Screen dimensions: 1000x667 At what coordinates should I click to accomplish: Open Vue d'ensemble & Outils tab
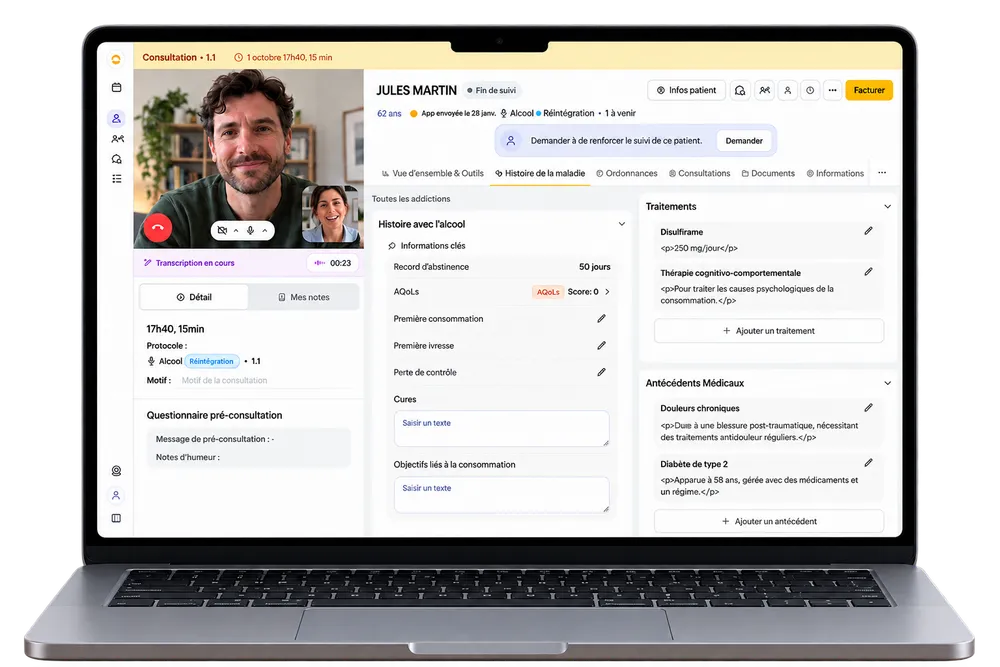tap(432, 173)
